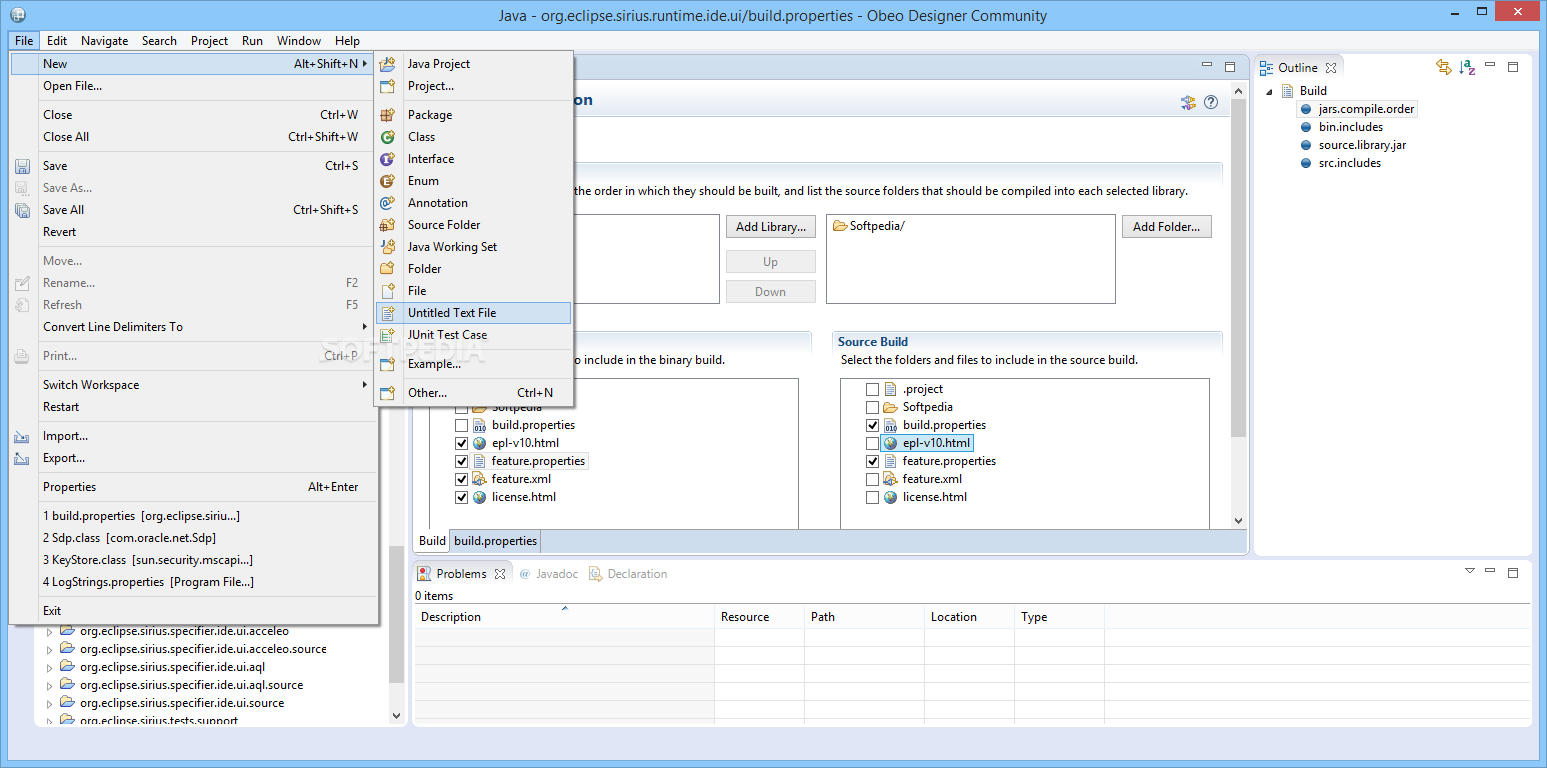The width and height of the screenshot is (1547, 768).
Task: Maximize the editor area
Action: click(x=1230, y=66)
